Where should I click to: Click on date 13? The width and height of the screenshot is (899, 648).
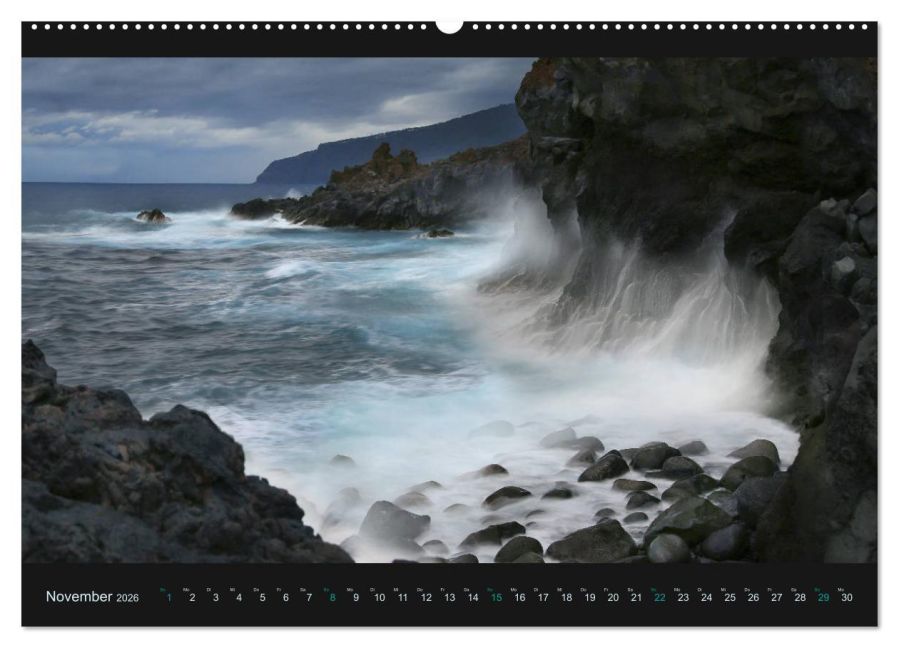pyautogui.click(x=449, y=598)
